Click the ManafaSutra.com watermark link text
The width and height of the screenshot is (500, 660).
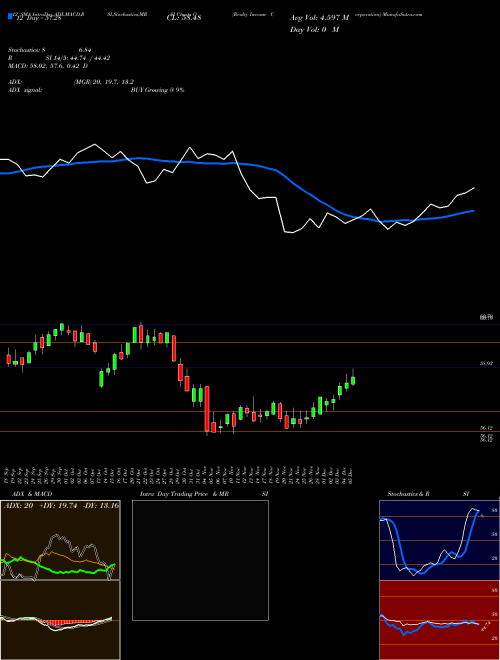401,14
